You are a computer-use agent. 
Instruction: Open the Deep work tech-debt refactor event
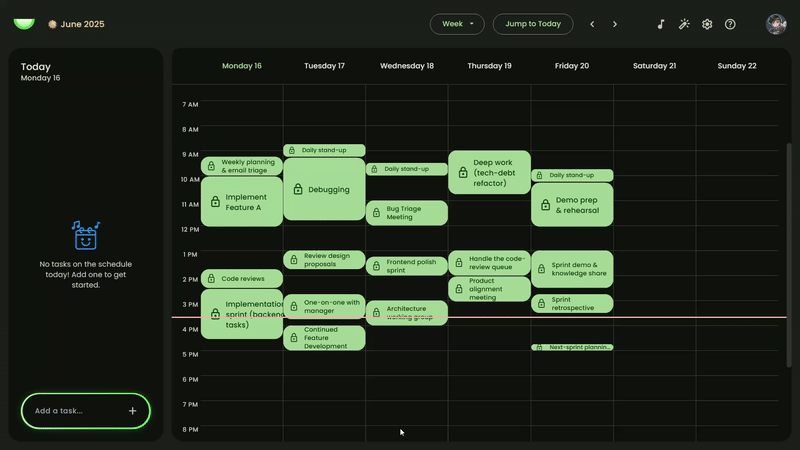pos(489,172)
